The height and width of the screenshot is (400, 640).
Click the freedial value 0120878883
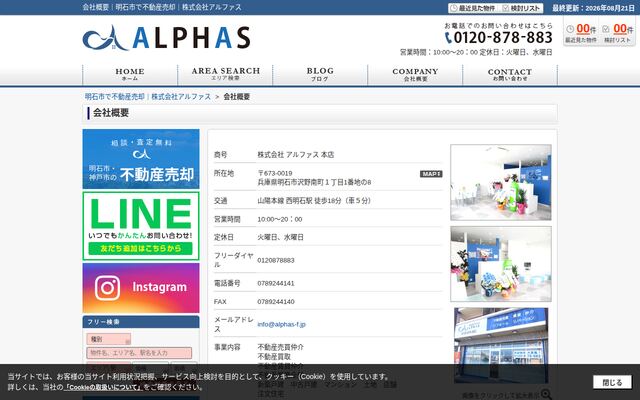276,260
